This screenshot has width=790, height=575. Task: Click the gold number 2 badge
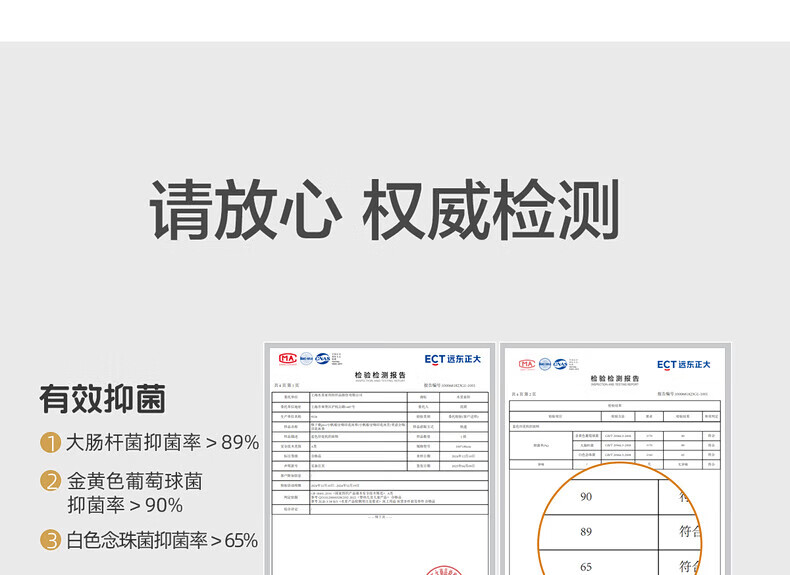[x=51, y=481]
